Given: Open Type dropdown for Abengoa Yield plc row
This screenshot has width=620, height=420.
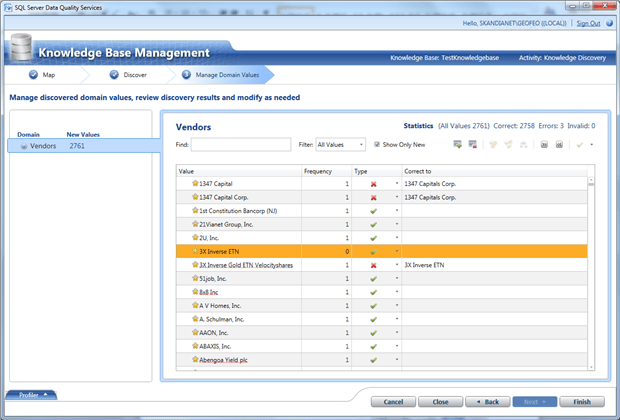Looking at the screenshot, I should [x=397, y=359].
